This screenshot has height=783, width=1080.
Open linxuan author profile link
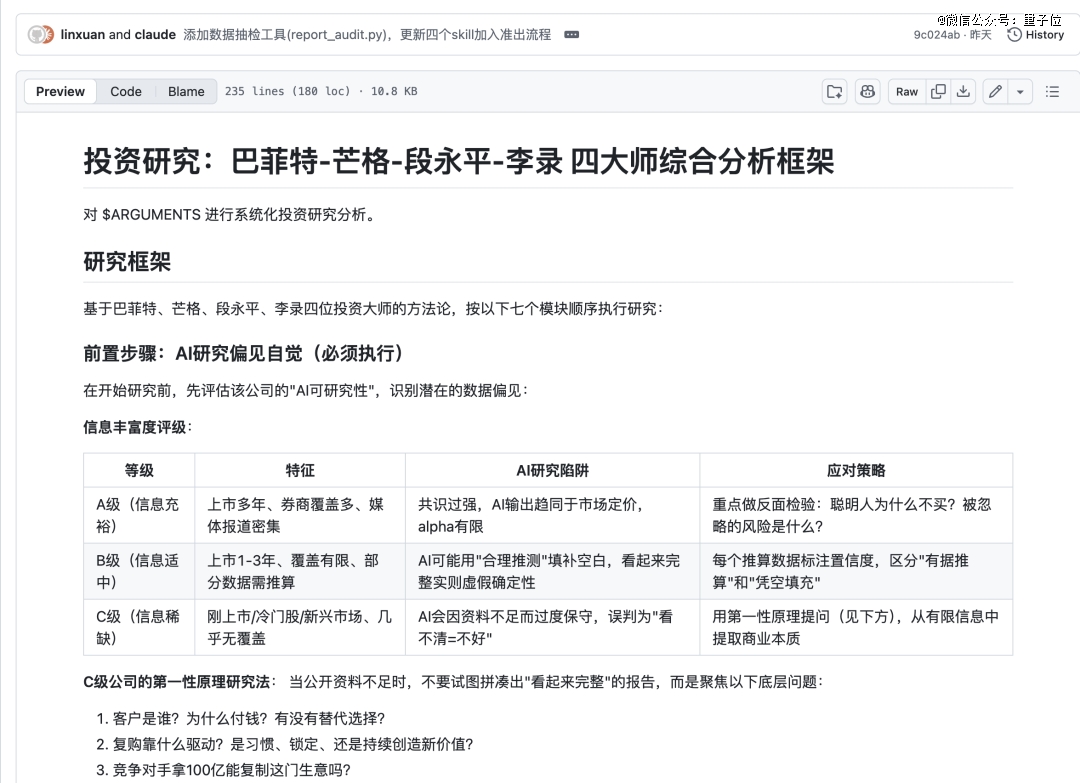82,35
